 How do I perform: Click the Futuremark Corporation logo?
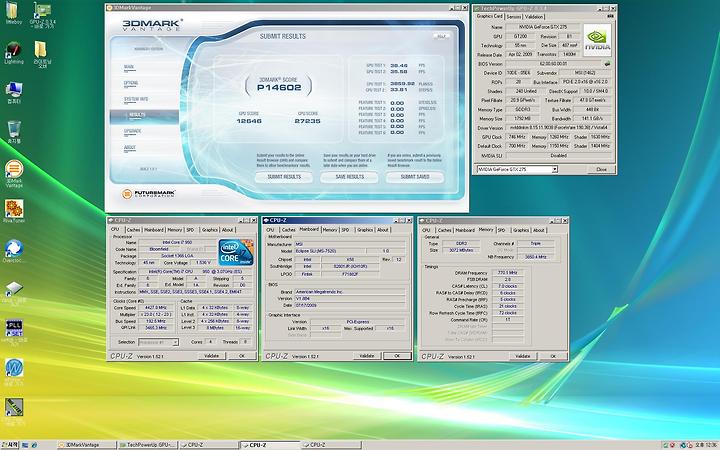[x=149, y=194]
